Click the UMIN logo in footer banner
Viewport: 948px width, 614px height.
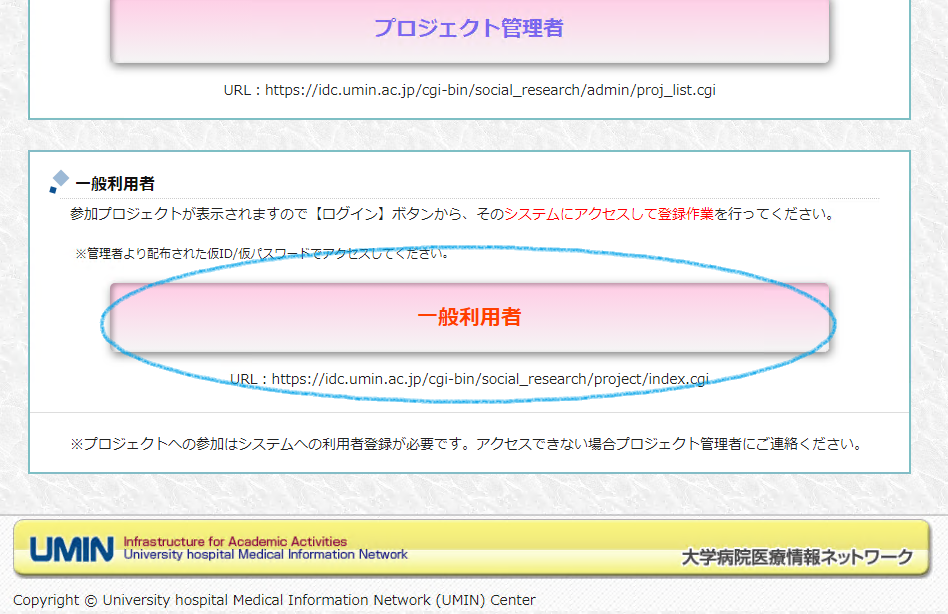pos(70,549)
